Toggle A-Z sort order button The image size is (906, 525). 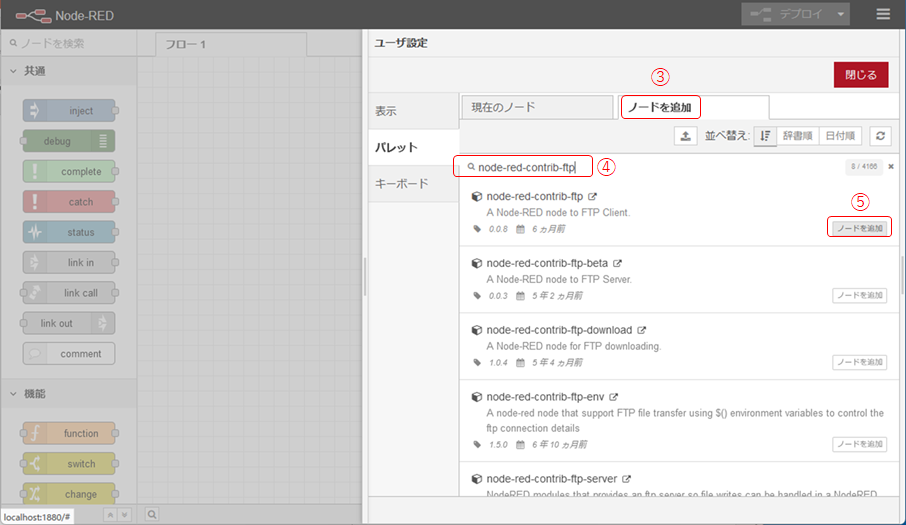coord(765,137)
